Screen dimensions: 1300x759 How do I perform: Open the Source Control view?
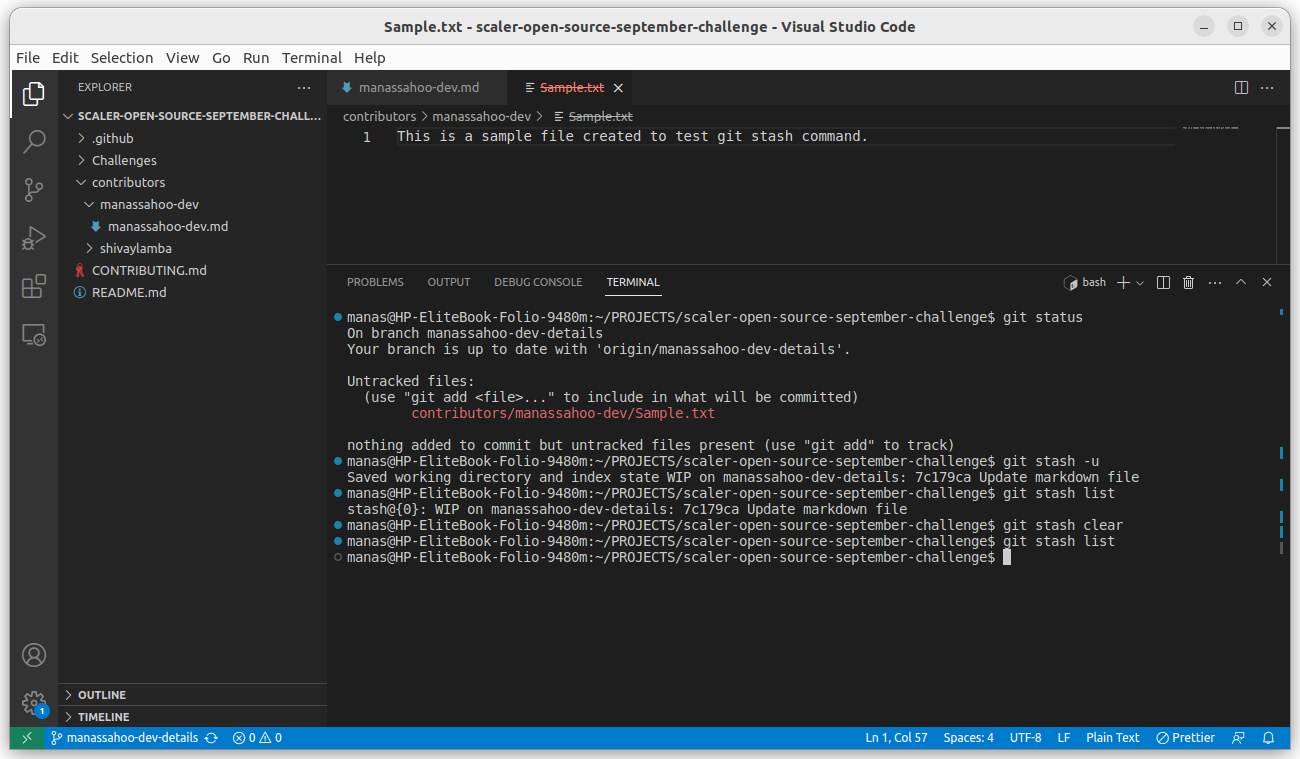pyautogui.click(x=34, y=190)
